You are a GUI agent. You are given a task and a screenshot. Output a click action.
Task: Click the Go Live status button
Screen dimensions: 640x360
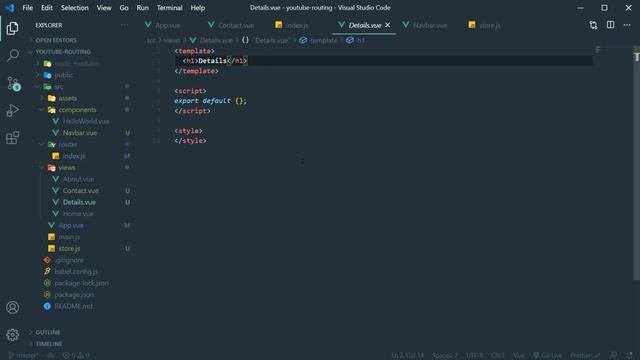pyautogui.click(x=547, y=356)
